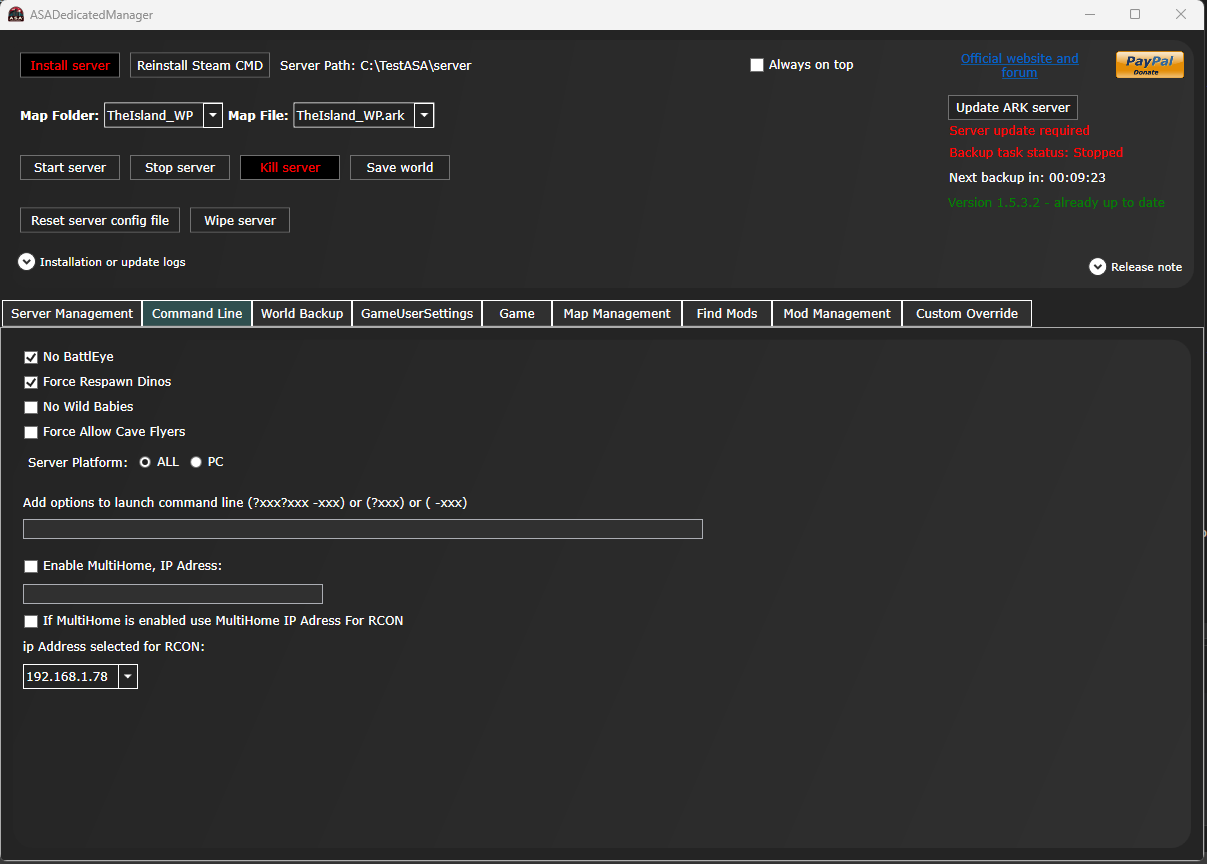The image size is (1207, 864).
Task: Enable Always on top
Action: (757, 64)
